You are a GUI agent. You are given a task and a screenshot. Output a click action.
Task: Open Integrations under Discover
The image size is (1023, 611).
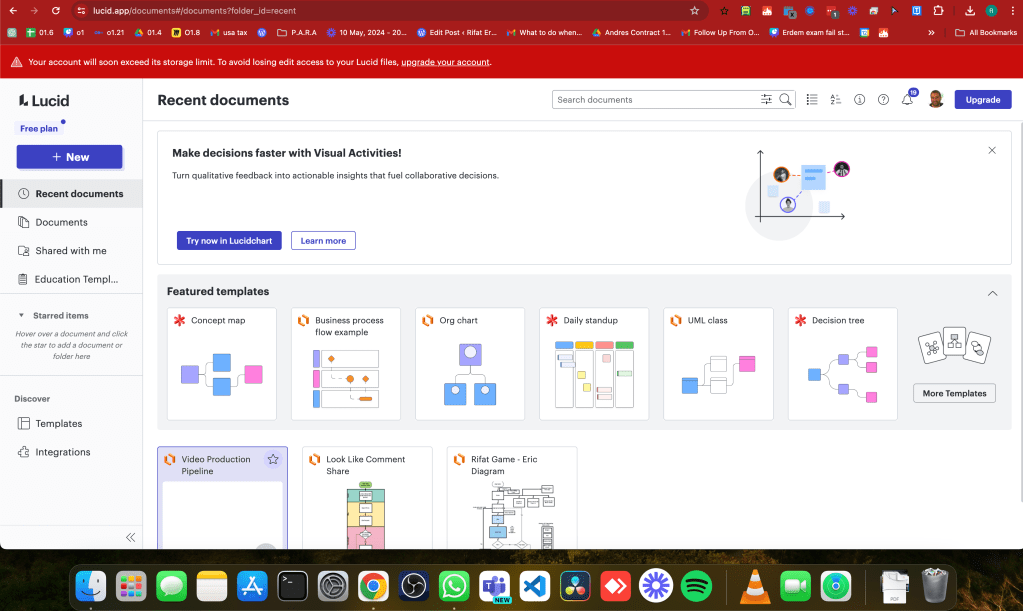coord(71,452)
